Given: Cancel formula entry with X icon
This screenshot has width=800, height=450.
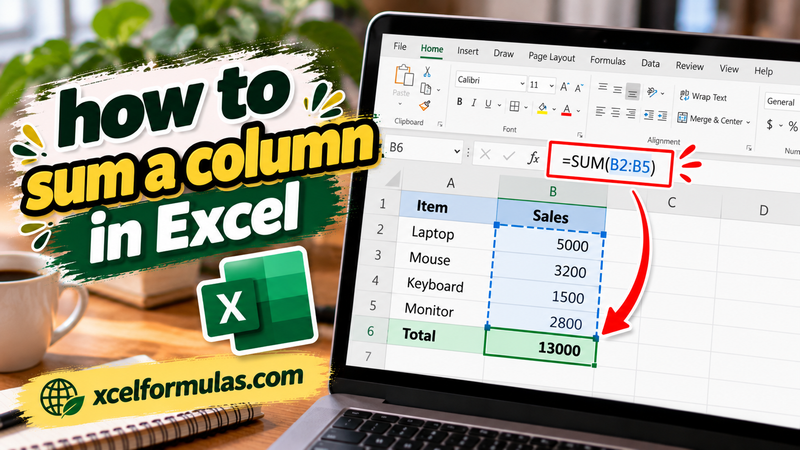Looking at the screenshot, I should (x=485, y=154).
